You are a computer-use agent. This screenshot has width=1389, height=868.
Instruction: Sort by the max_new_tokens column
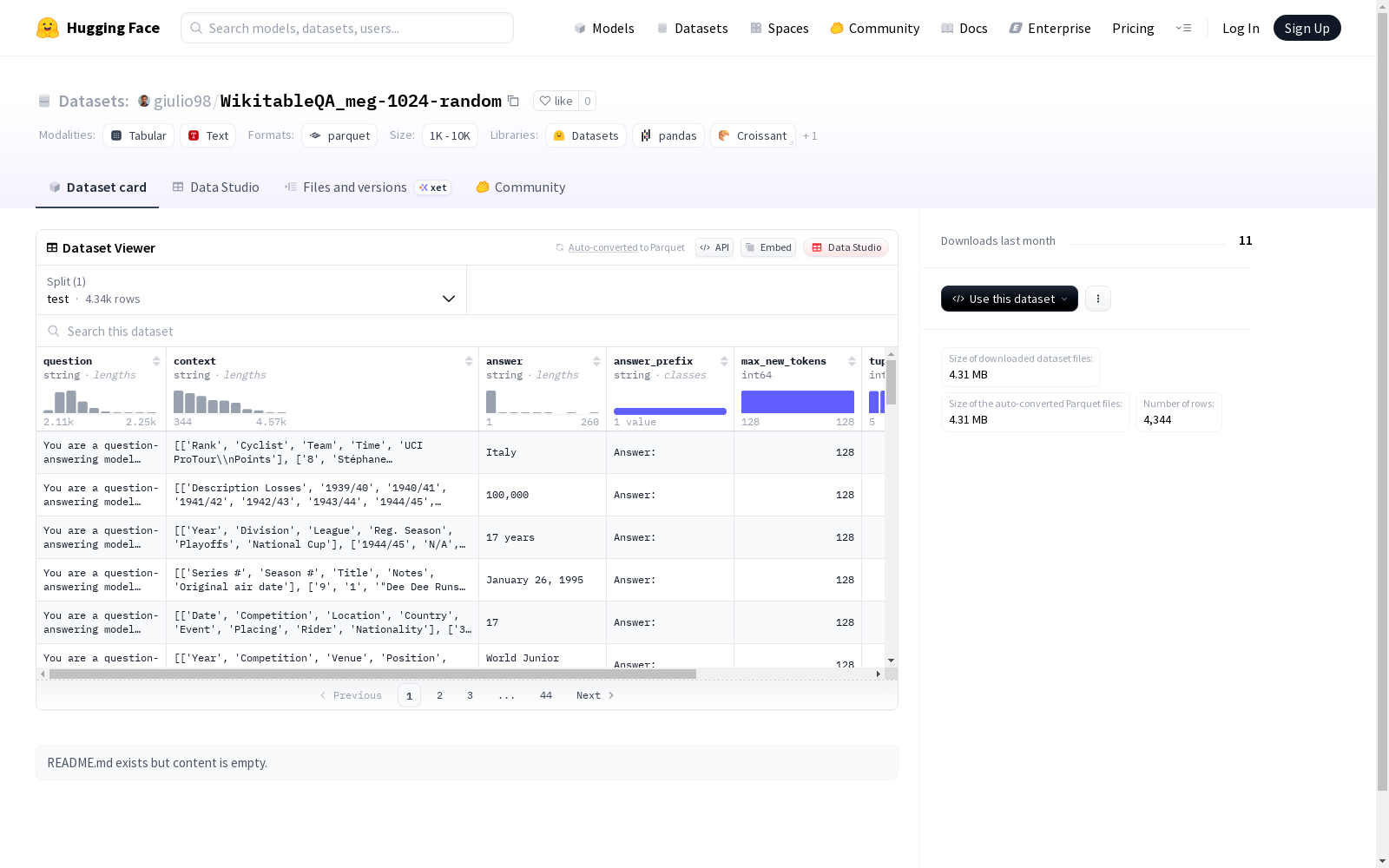click(x=852, y=361)
